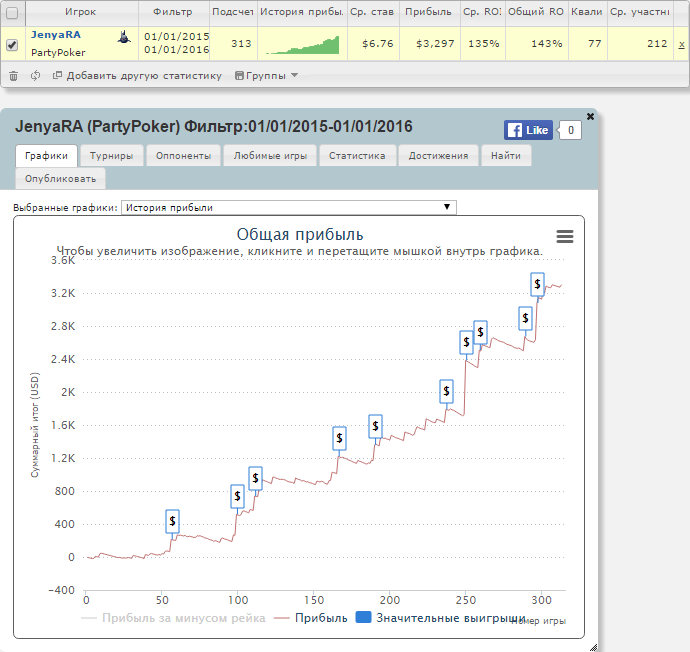This screenshot has height=652, width=690.
Task: Remove JenyaRA row with x link
Action: [681, 44]
